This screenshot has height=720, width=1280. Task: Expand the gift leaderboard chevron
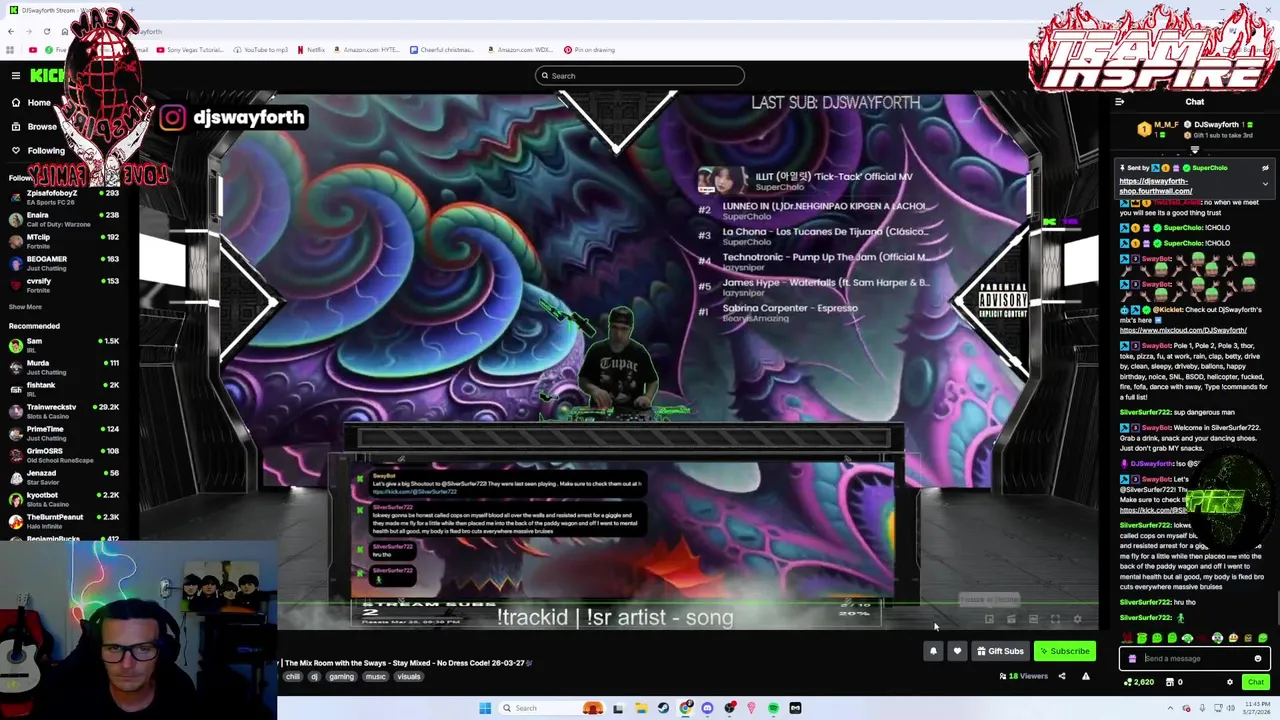tap(1194, 150)
